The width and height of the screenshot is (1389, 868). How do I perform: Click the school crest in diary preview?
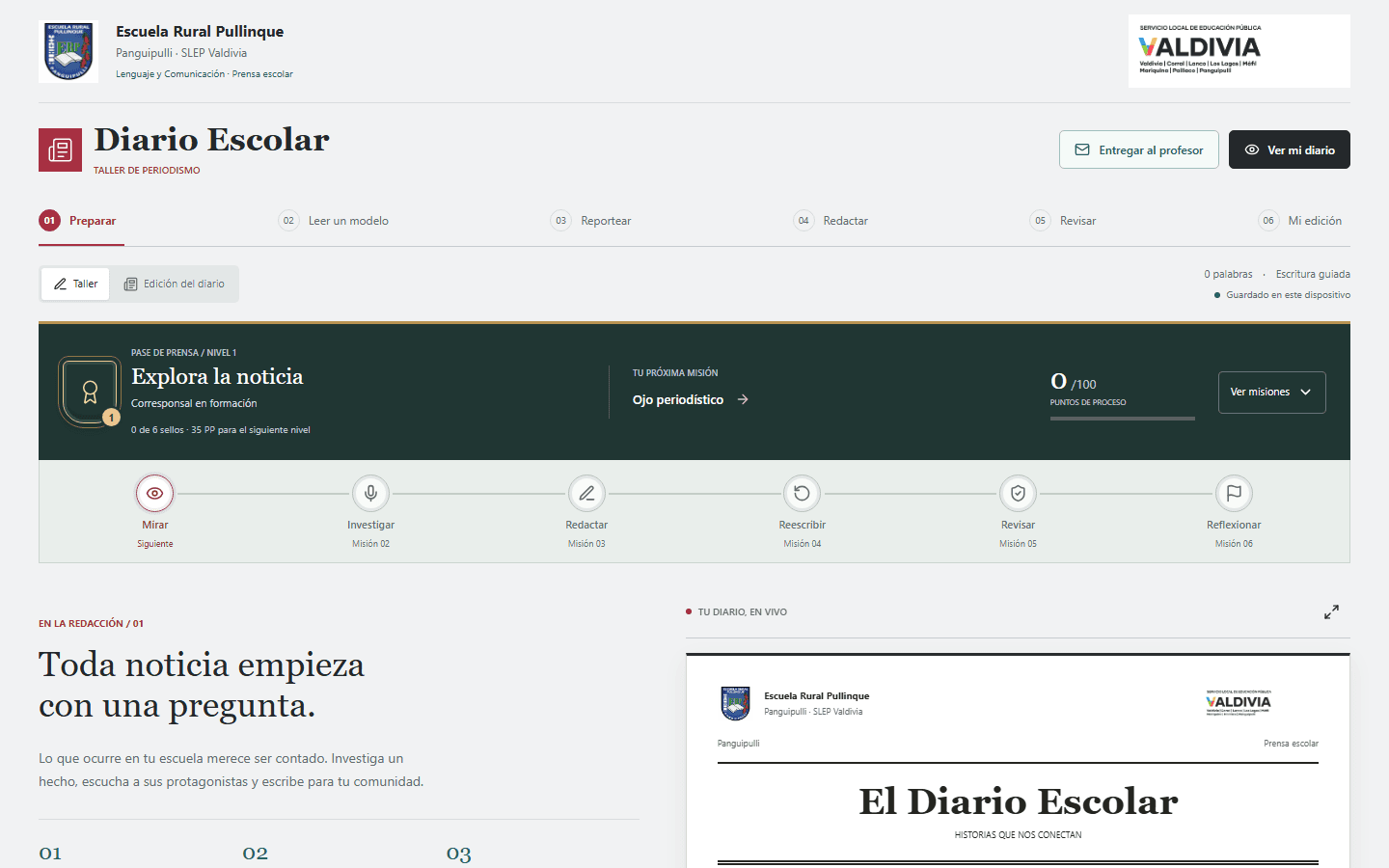pyautogui.click(x=735, y=703)
